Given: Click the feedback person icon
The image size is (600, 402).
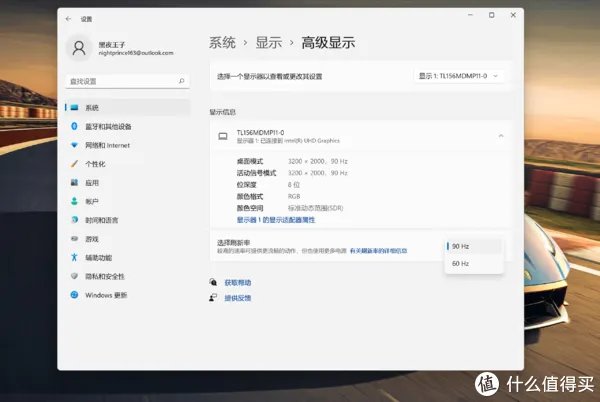Looking at the screenshot, I should (213, 298).
